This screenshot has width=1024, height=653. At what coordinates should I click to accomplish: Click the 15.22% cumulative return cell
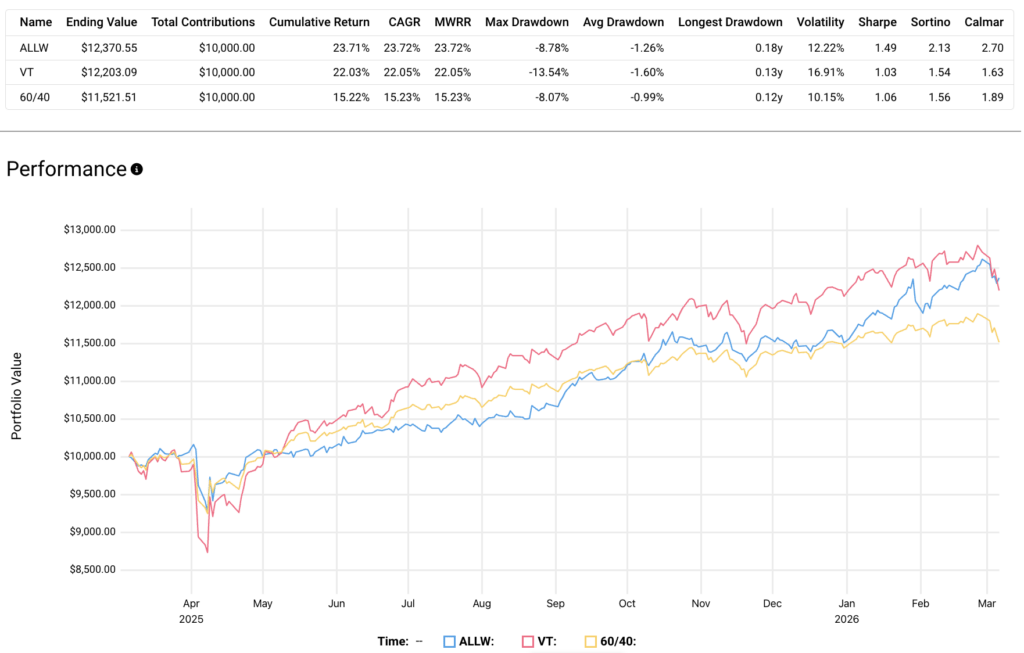click(351, 97)
